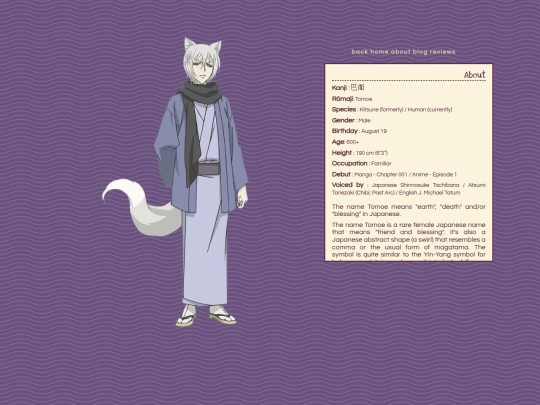Click the 'Occupation : Familiar' line
Viewport: 540px width, 405px height.
coord(362,163)
